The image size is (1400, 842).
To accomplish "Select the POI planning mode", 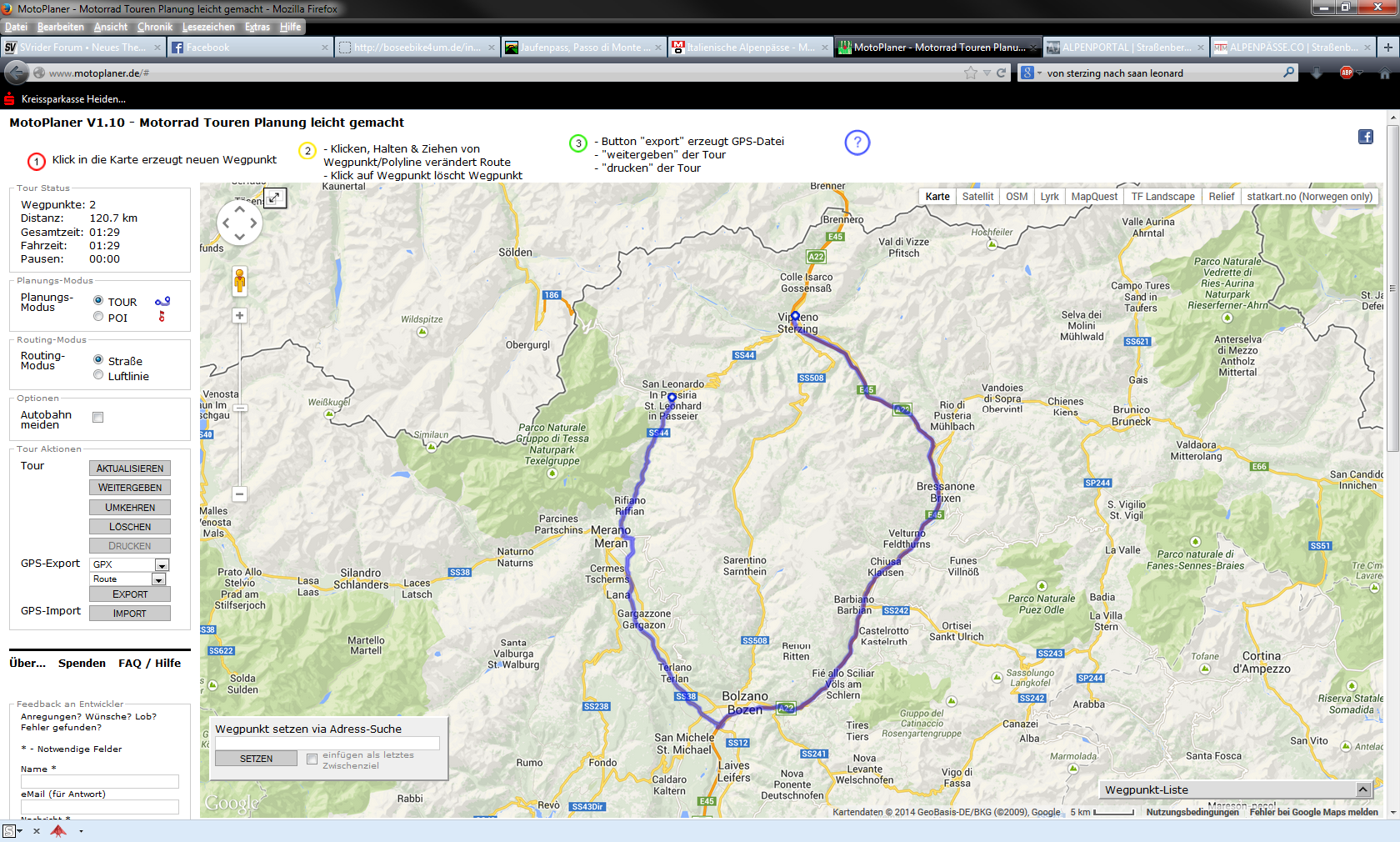I will (x=98, y=317).
